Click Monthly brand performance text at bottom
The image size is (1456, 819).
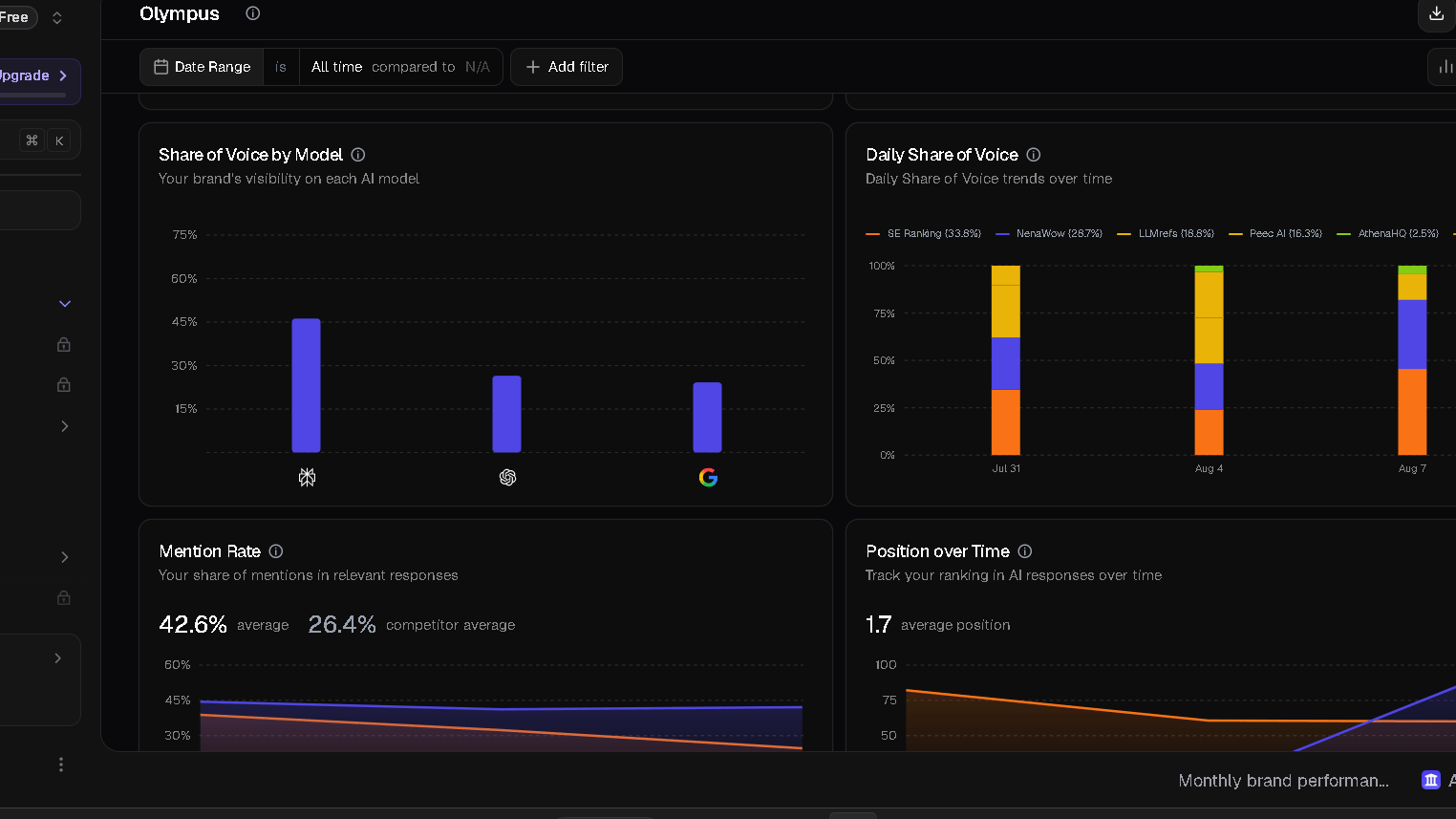click(1283, 781)
